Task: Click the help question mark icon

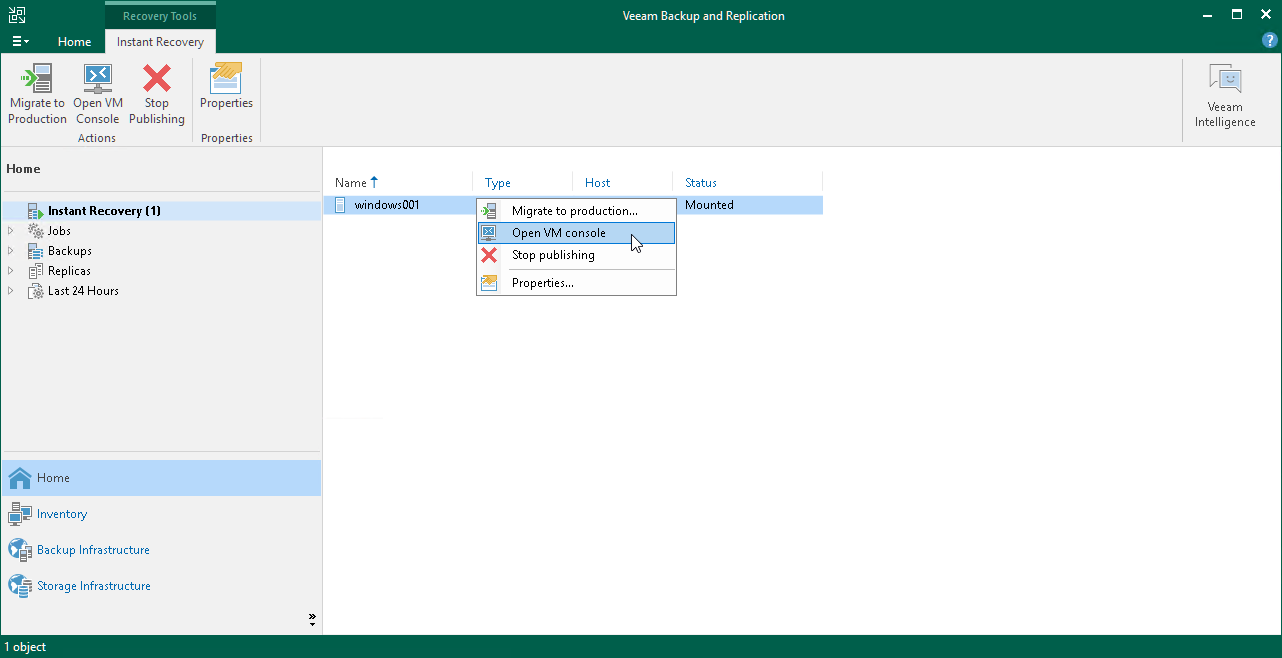Action: pyautogui.click(x=1269, y=40)
